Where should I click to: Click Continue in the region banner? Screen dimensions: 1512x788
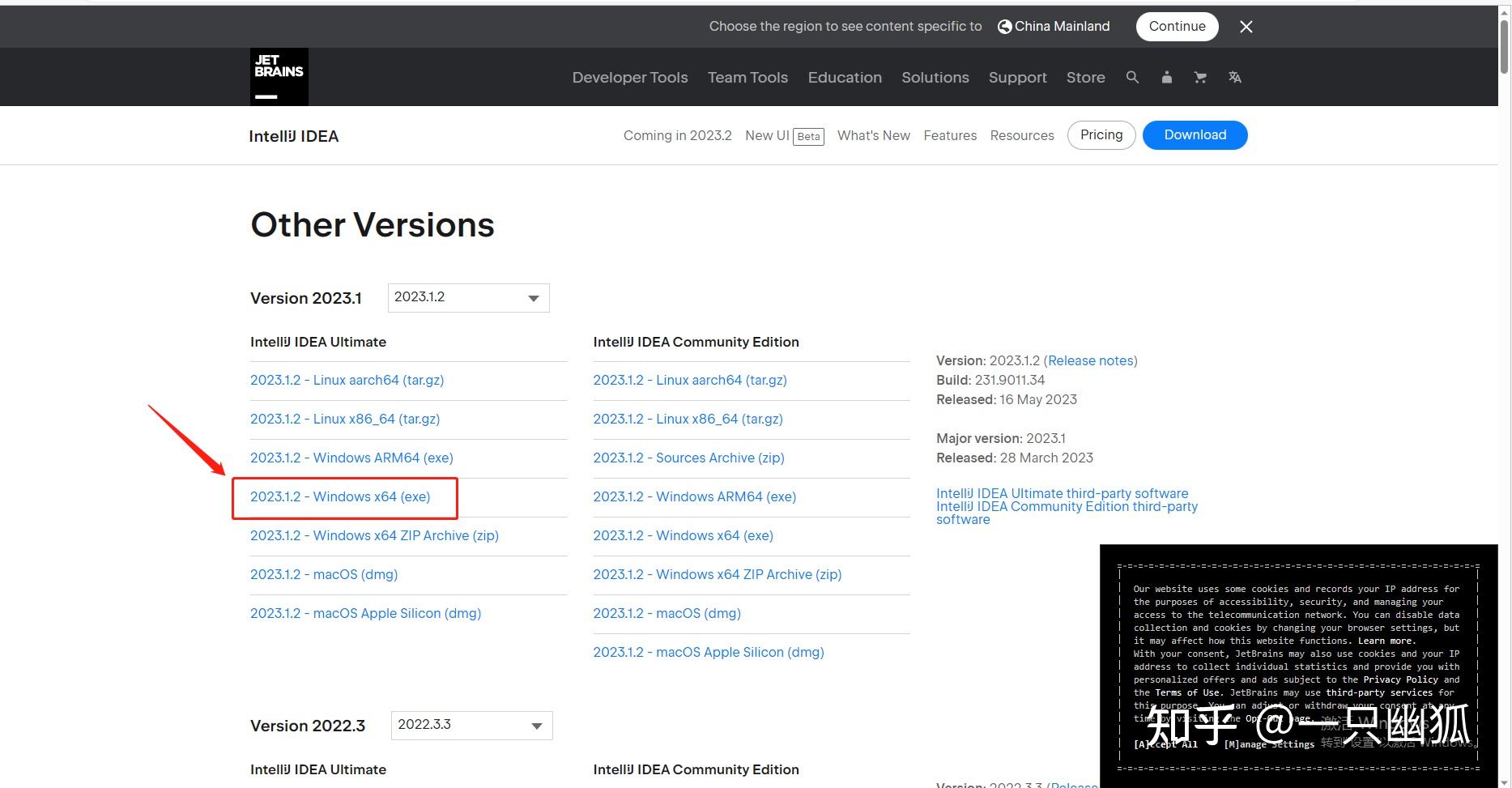point(1177,26)
